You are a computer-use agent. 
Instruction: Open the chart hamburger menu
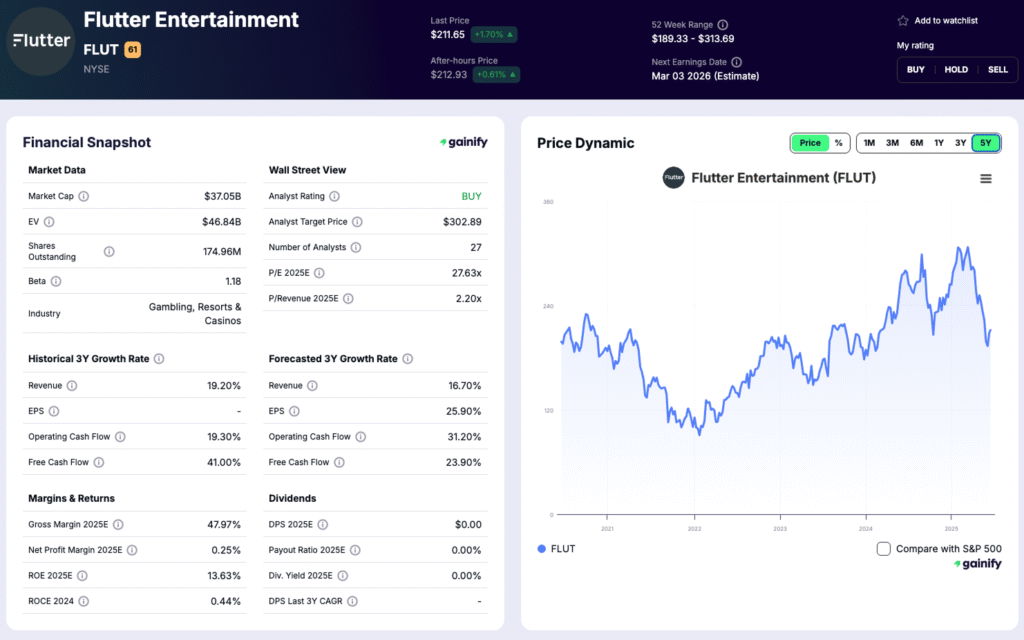pos(986,177)
